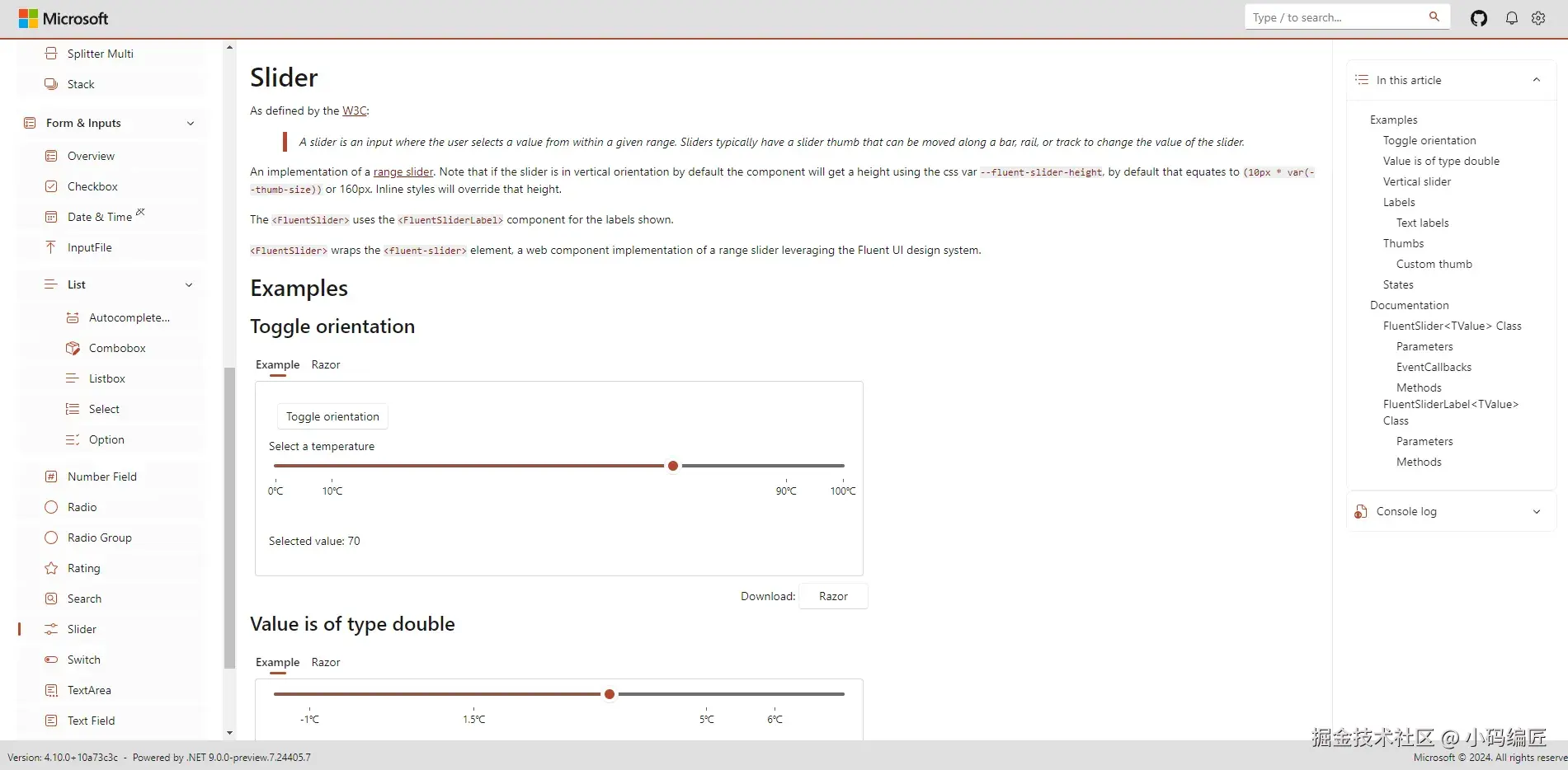Open the Text Field page in sidebar
Screen dimensions: 1568x770
pos(92,721)
